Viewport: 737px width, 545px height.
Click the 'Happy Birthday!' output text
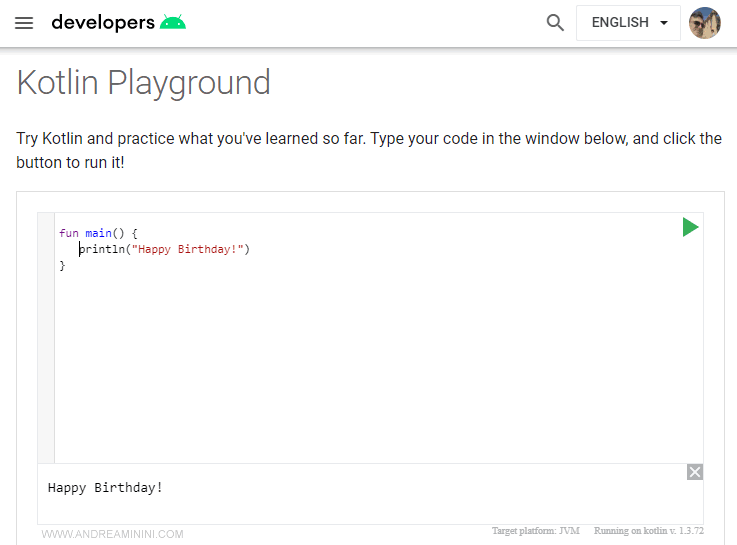tap(105, 488)
